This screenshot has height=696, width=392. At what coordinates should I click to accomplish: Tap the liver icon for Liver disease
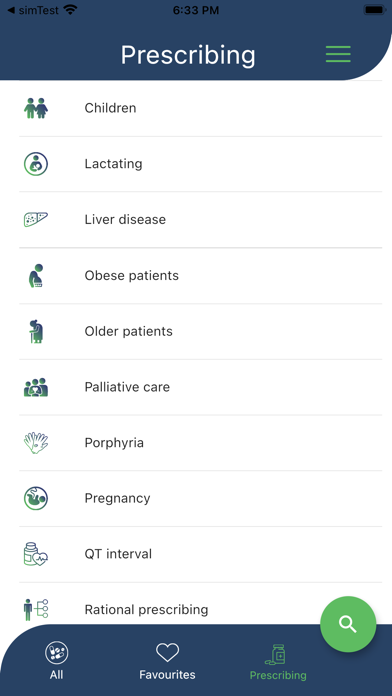(36, 219)
